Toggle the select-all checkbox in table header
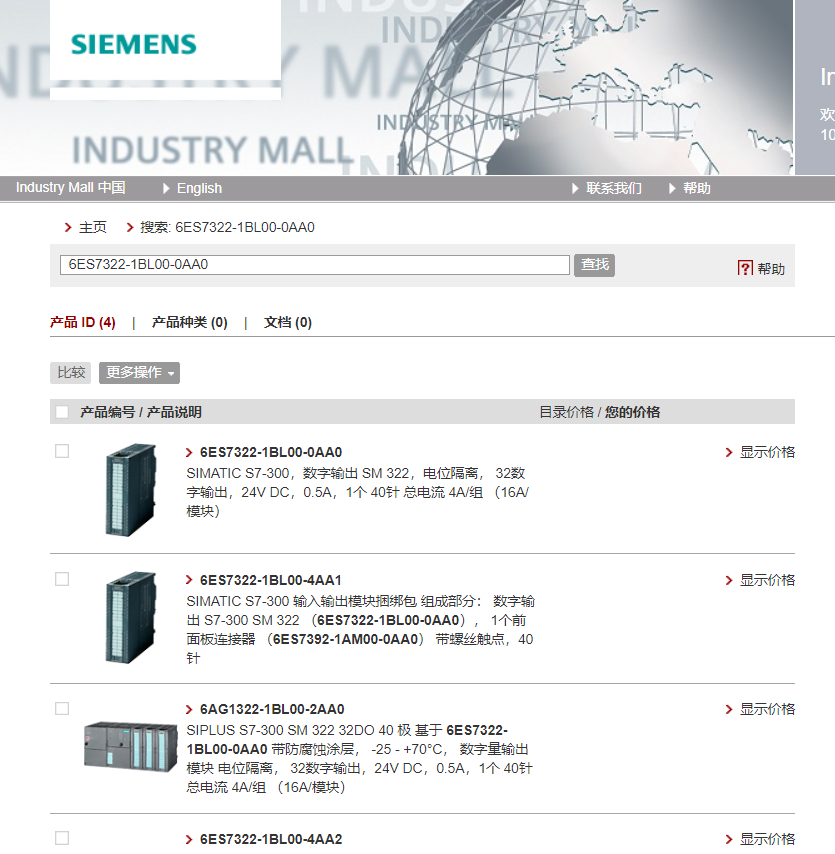Viewport: 835px width, 854px height. 62,412
